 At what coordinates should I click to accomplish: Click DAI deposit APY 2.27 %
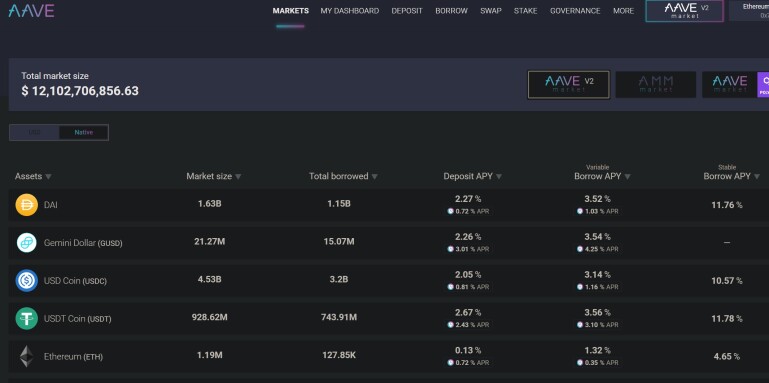pos(468,199)
